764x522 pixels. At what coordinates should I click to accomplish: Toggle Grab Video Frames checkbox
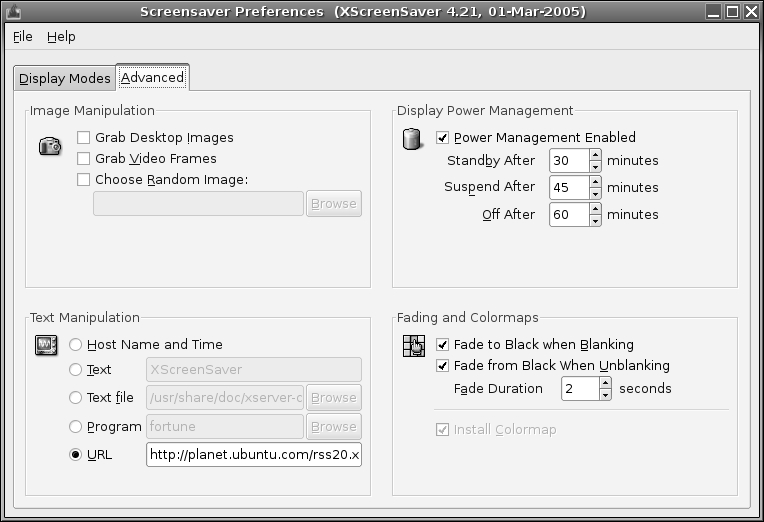pyautogui.click(x=84, y=159)
